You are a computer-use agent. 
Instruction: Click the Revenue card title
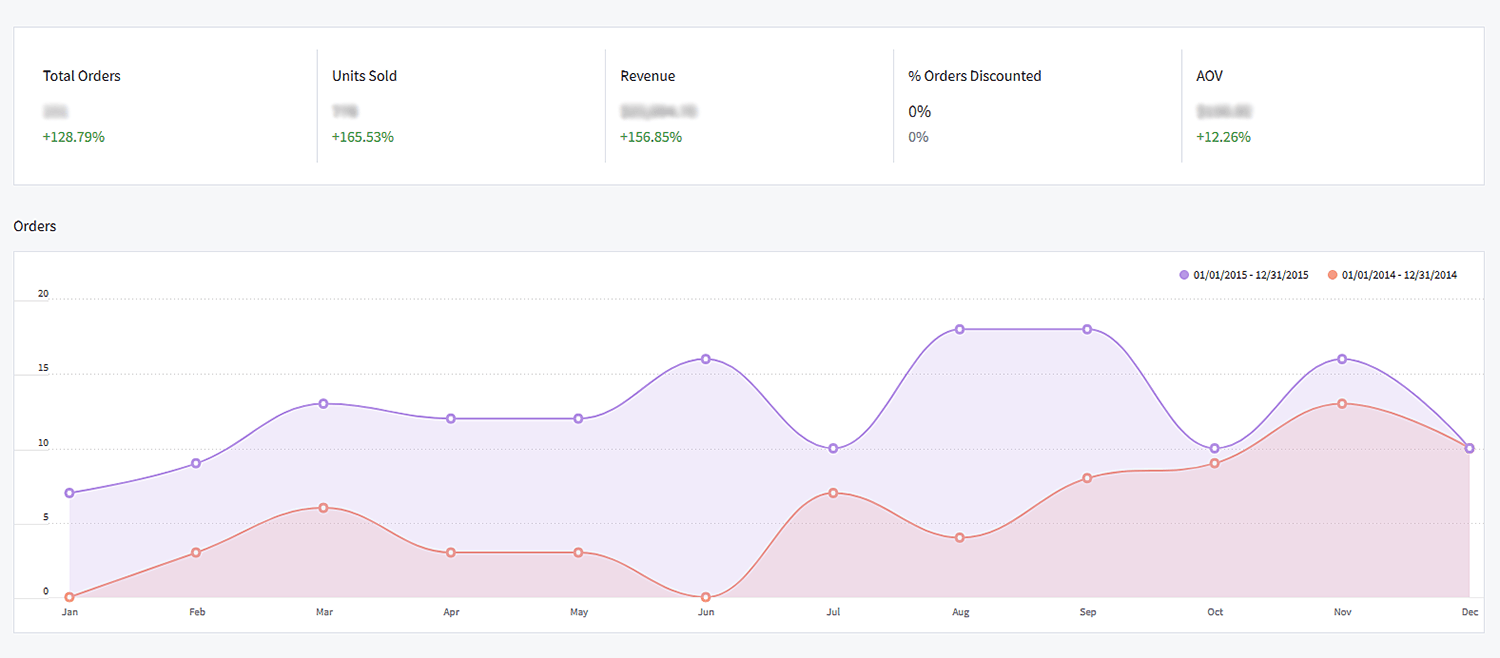(x=647, y=76)
